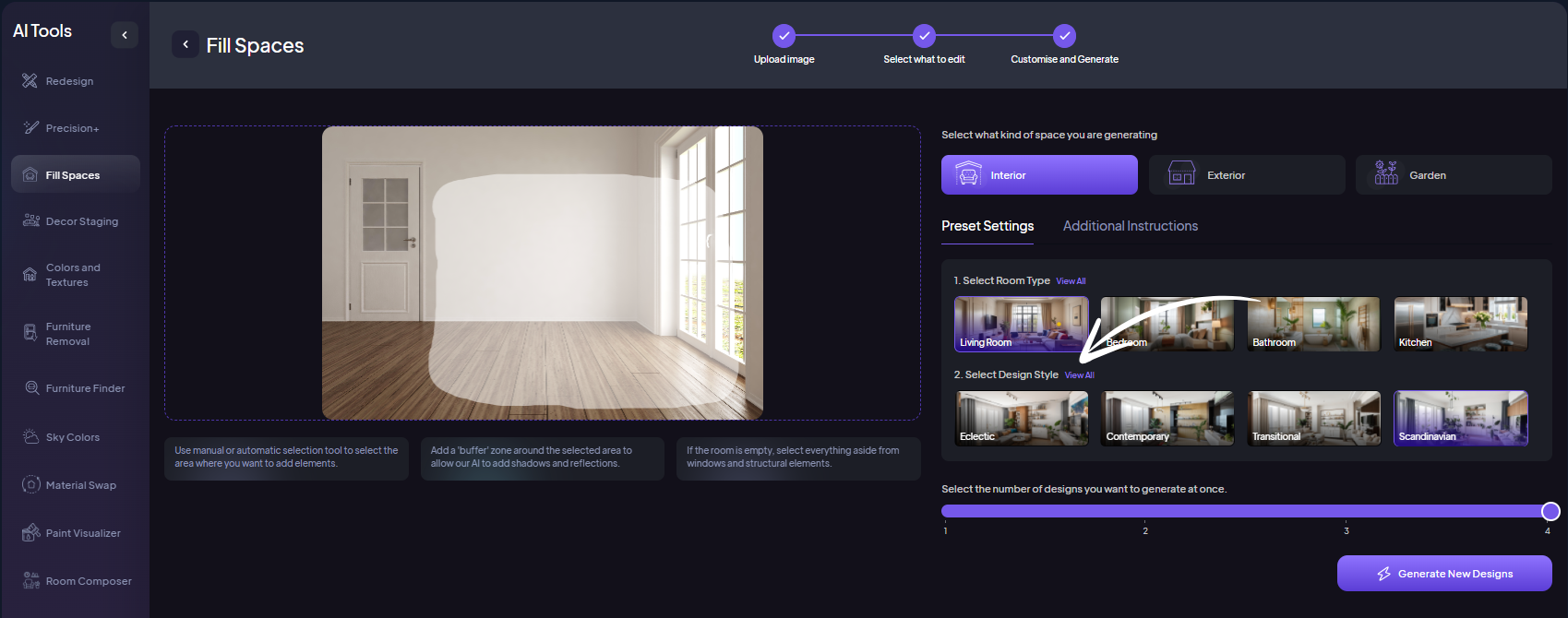Open the Redesign tool icon
Viewport: 1568px width, 618px height.
coord(30,81)
